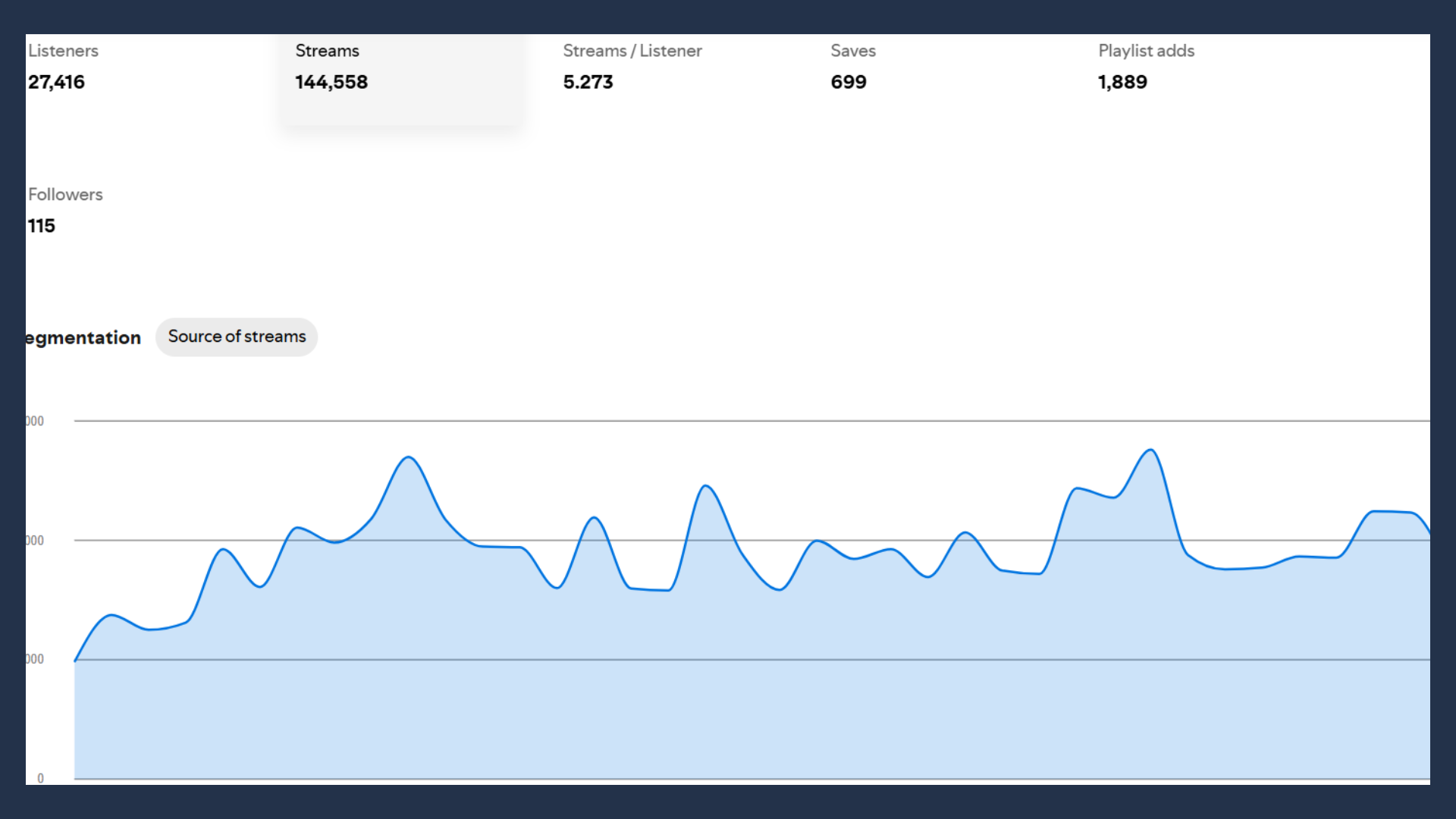Screen dimensions: 1456x819
Task: Click the 5.273 streams per listener value
Action: tap(588, 82)
